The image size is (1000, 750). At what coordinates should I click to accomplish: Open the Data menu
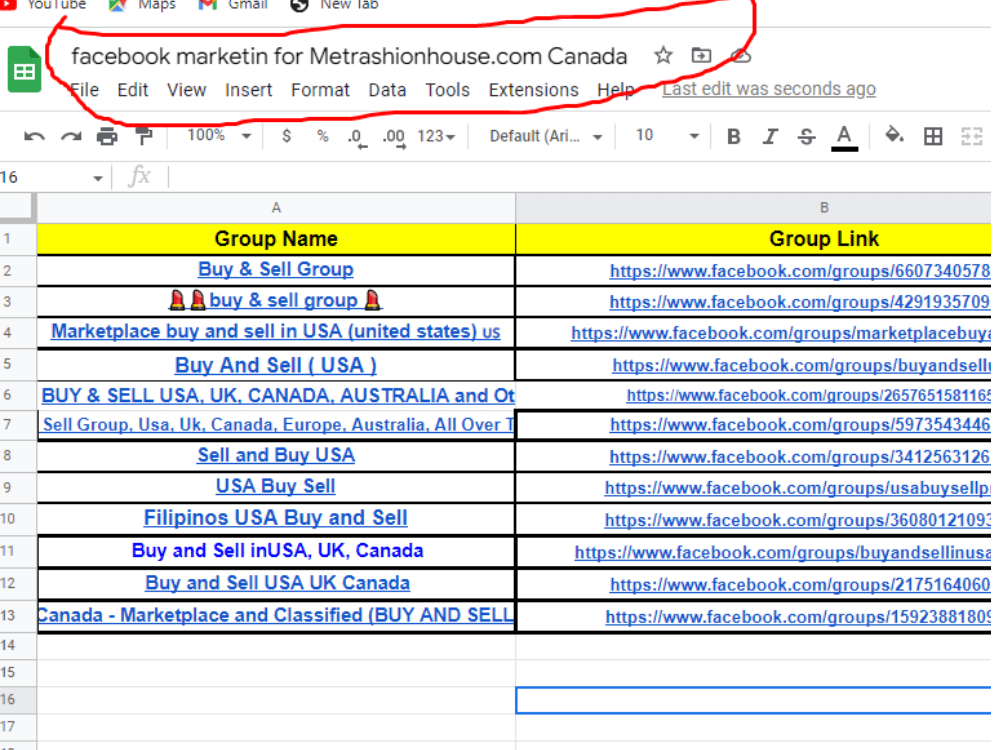click(387, 90)
